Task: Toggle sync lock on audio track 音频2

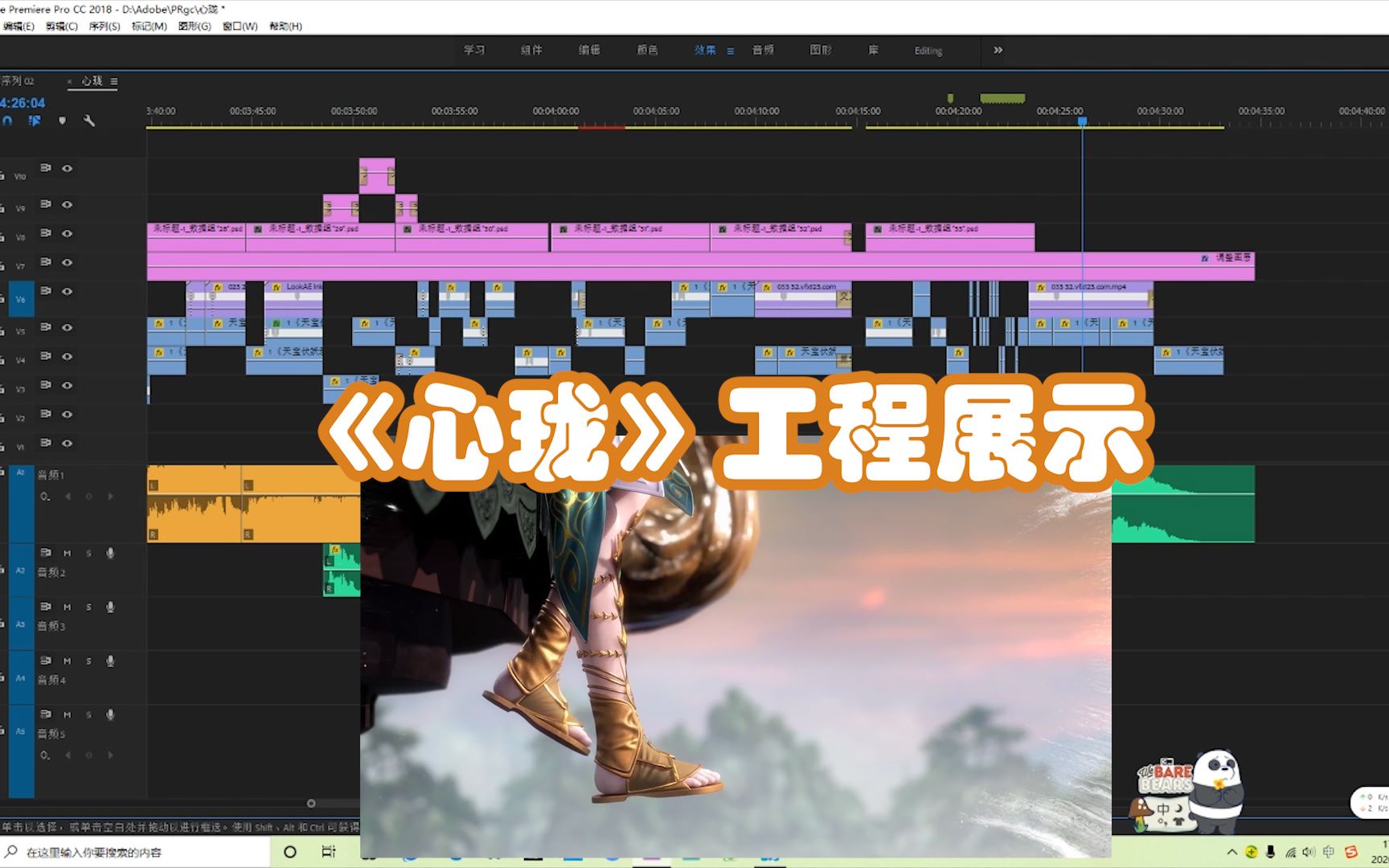Action: click(46, 553)
